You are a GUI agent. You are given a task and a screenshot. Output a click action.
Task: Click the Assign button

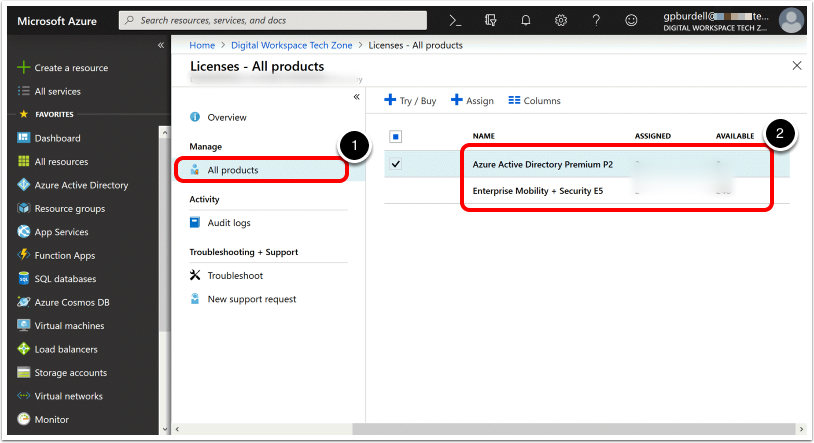(472, 100)
